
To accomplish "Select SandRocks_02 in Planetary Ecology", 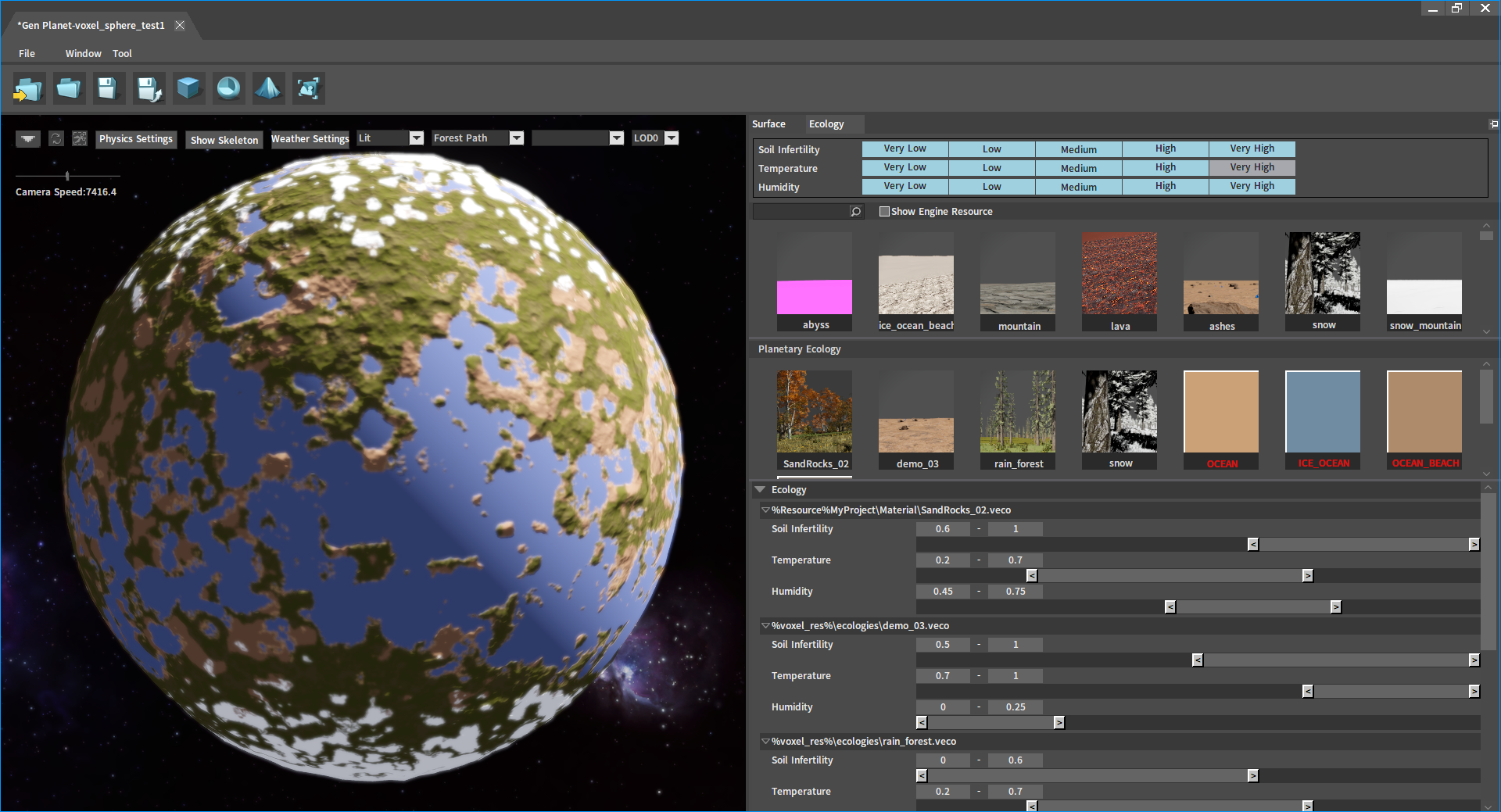I will coord(815,420).
